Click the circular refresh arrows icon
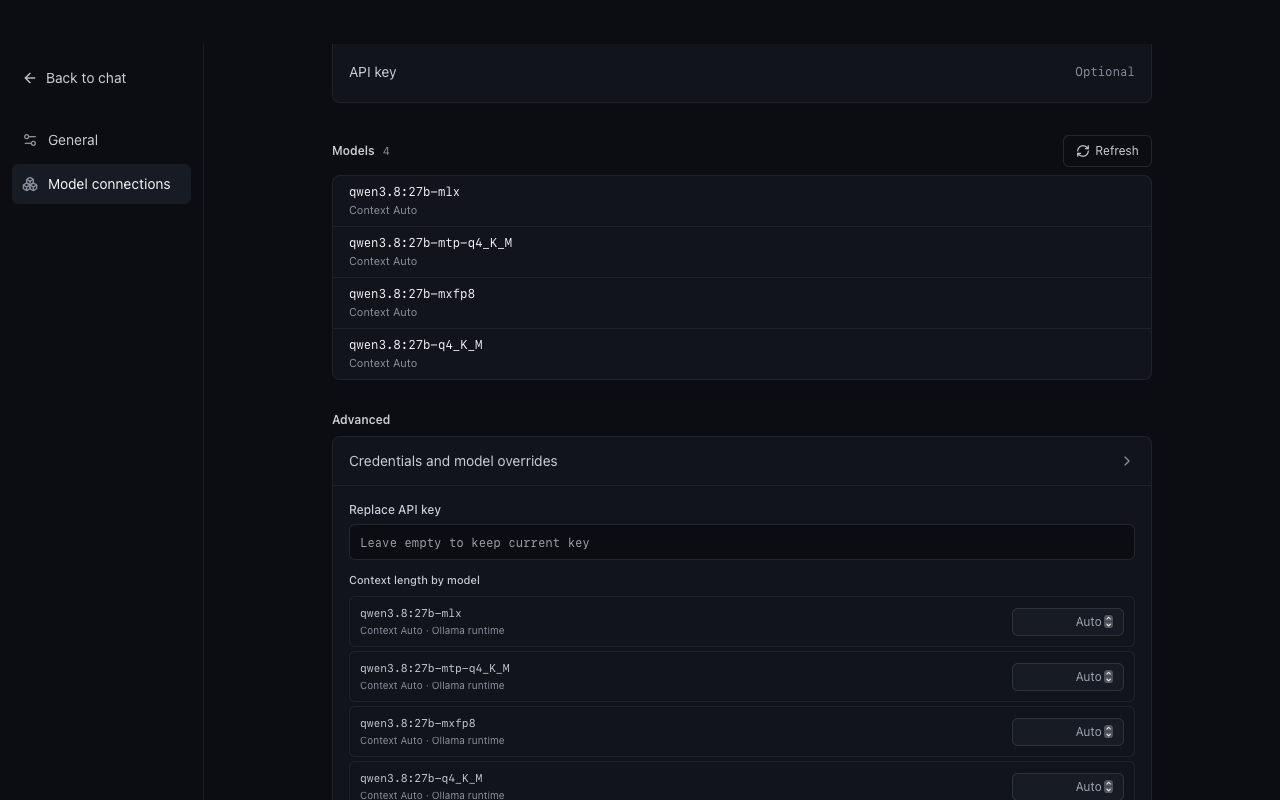Screen dimensions: 1280x800 (x=1082, y=151)
